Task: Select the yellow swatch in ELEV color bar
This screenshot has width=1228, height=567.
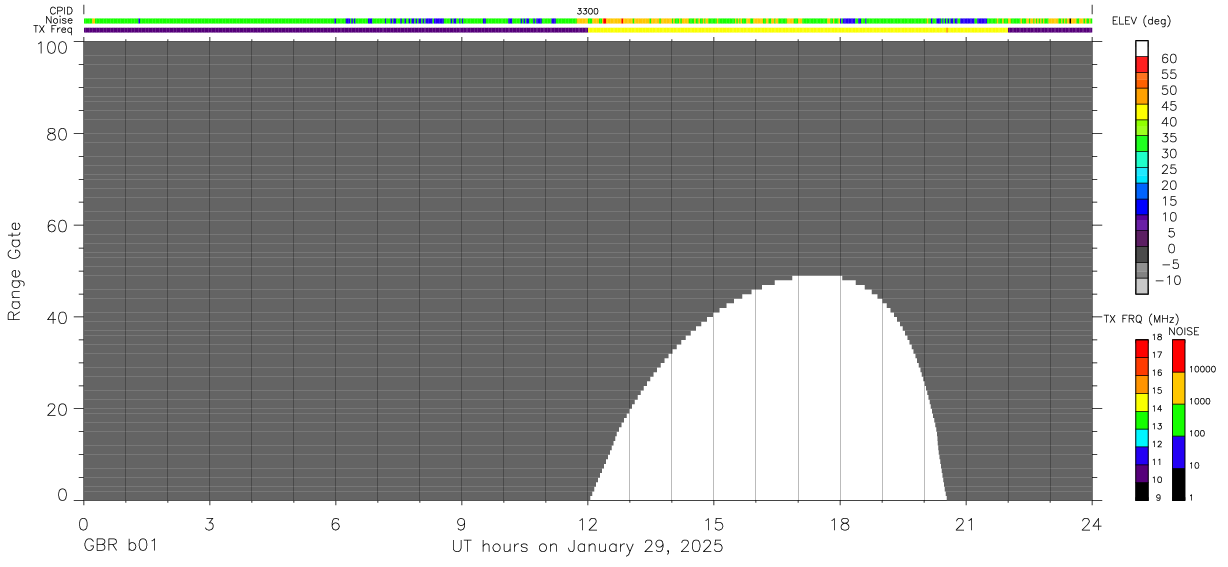Action: 1142,112
